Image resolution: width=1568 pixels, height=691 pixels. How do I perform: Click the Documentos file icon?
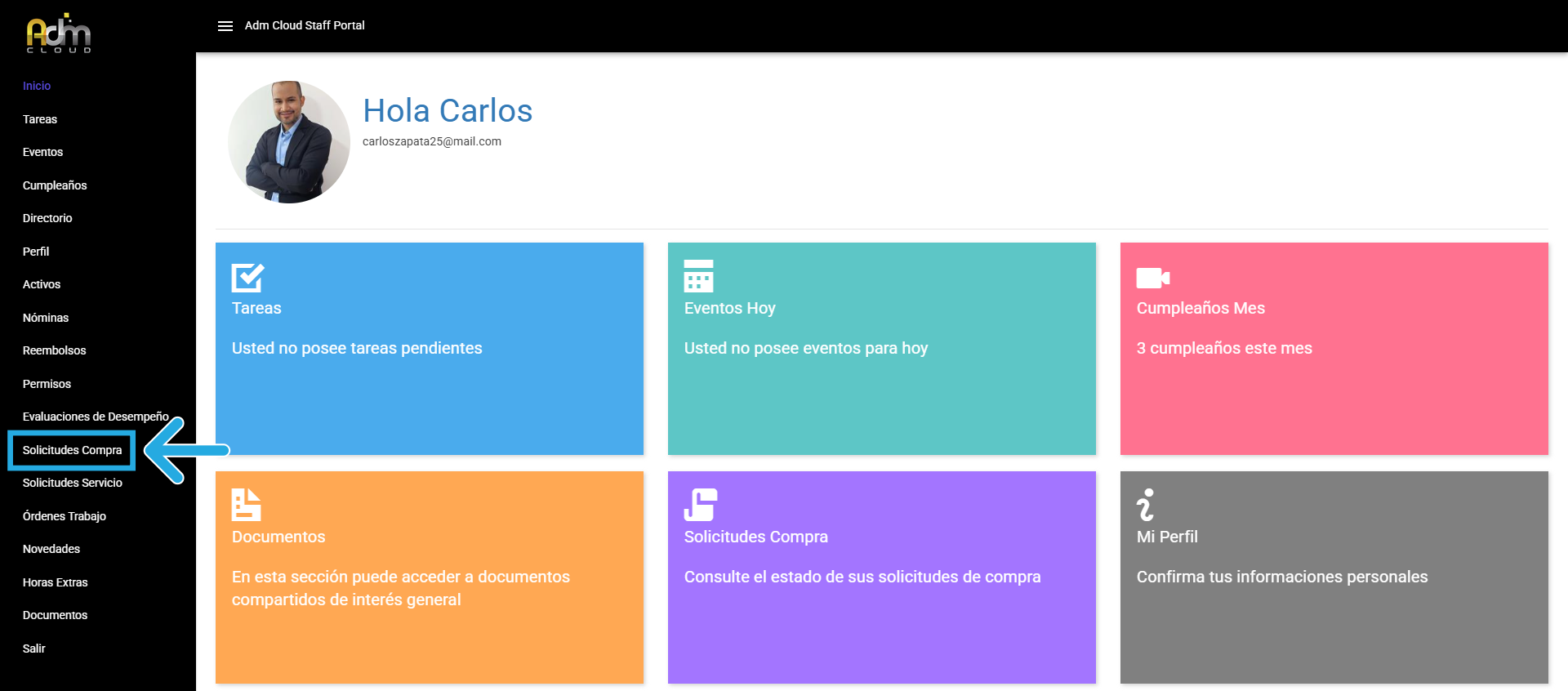pyautogui.click(x=246, y=505)
